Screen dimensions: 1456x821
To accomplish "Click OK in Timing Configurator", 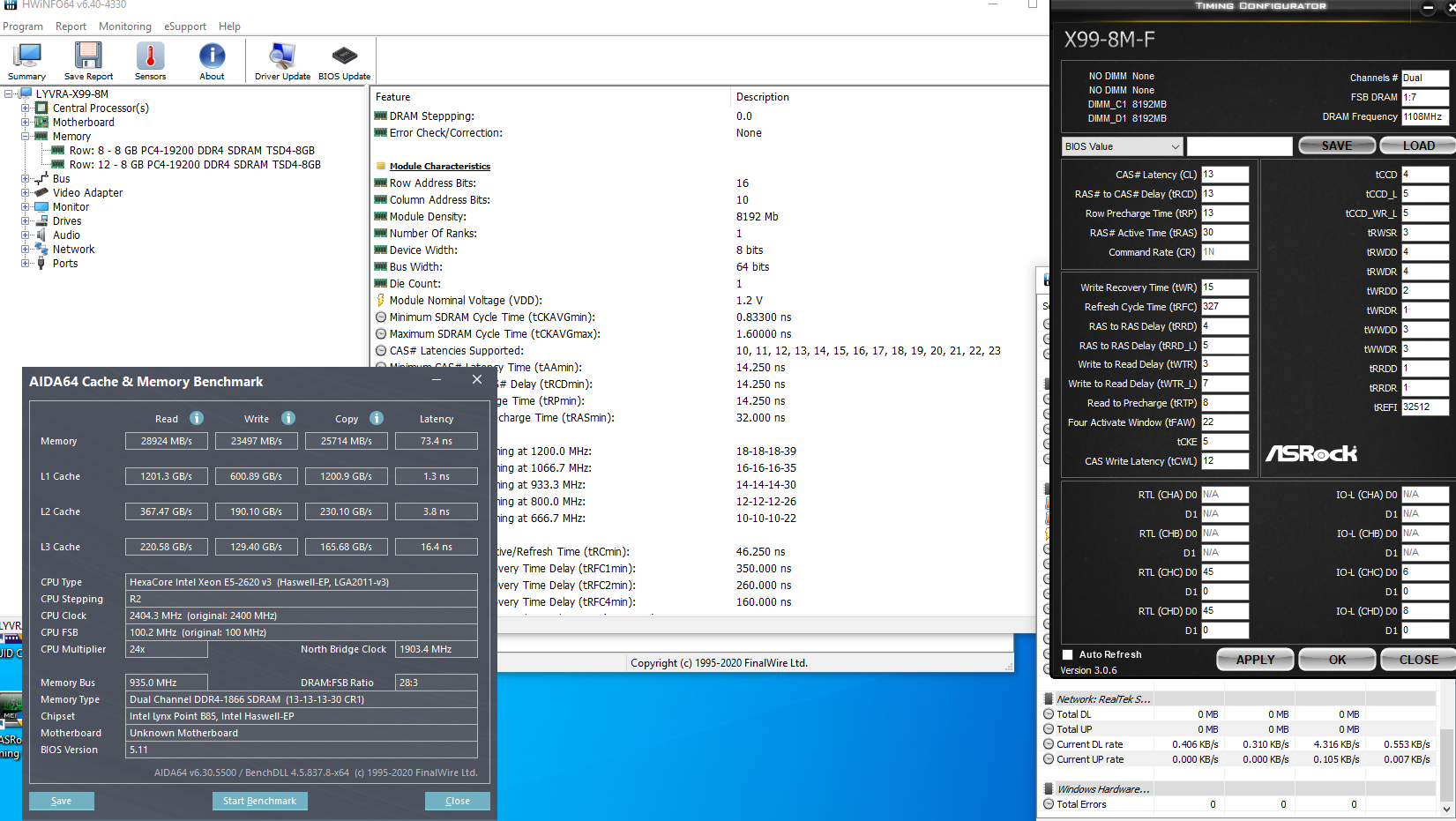I will pyautogui.click(x=1337, y=660).
